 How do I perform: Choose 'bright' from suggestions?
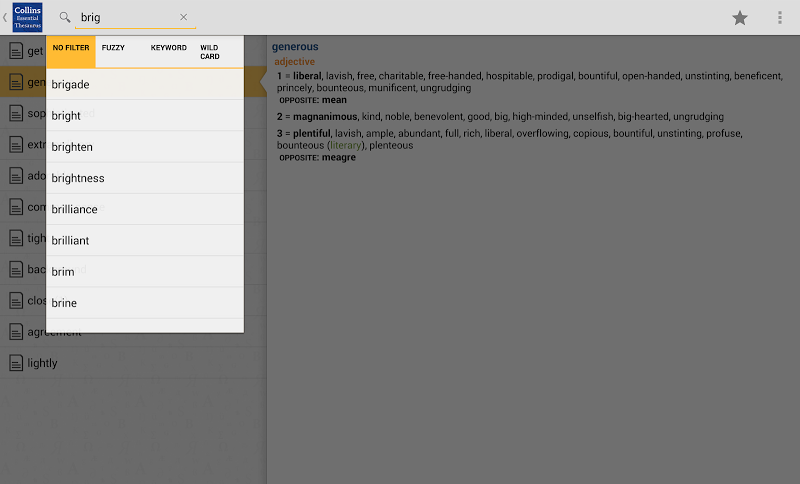point(145,116)
